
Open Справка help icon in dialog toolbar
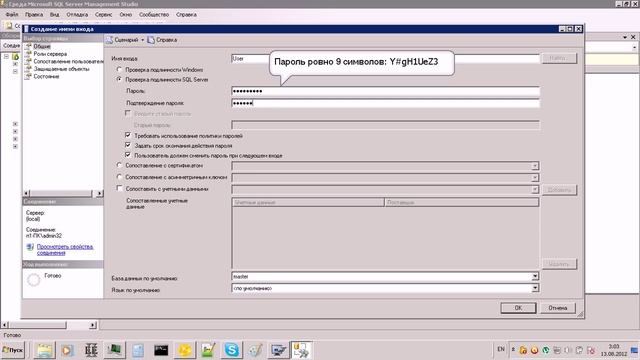click(151, 40)
